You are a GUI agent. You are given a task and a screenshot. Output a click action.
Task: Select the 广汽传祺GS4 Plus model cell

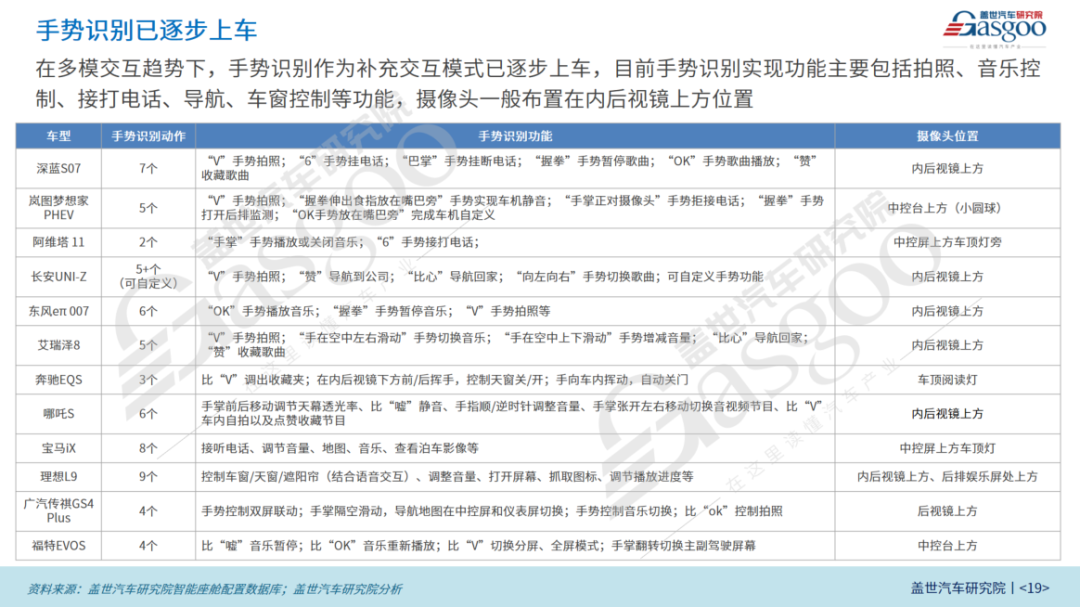[59, 511]
